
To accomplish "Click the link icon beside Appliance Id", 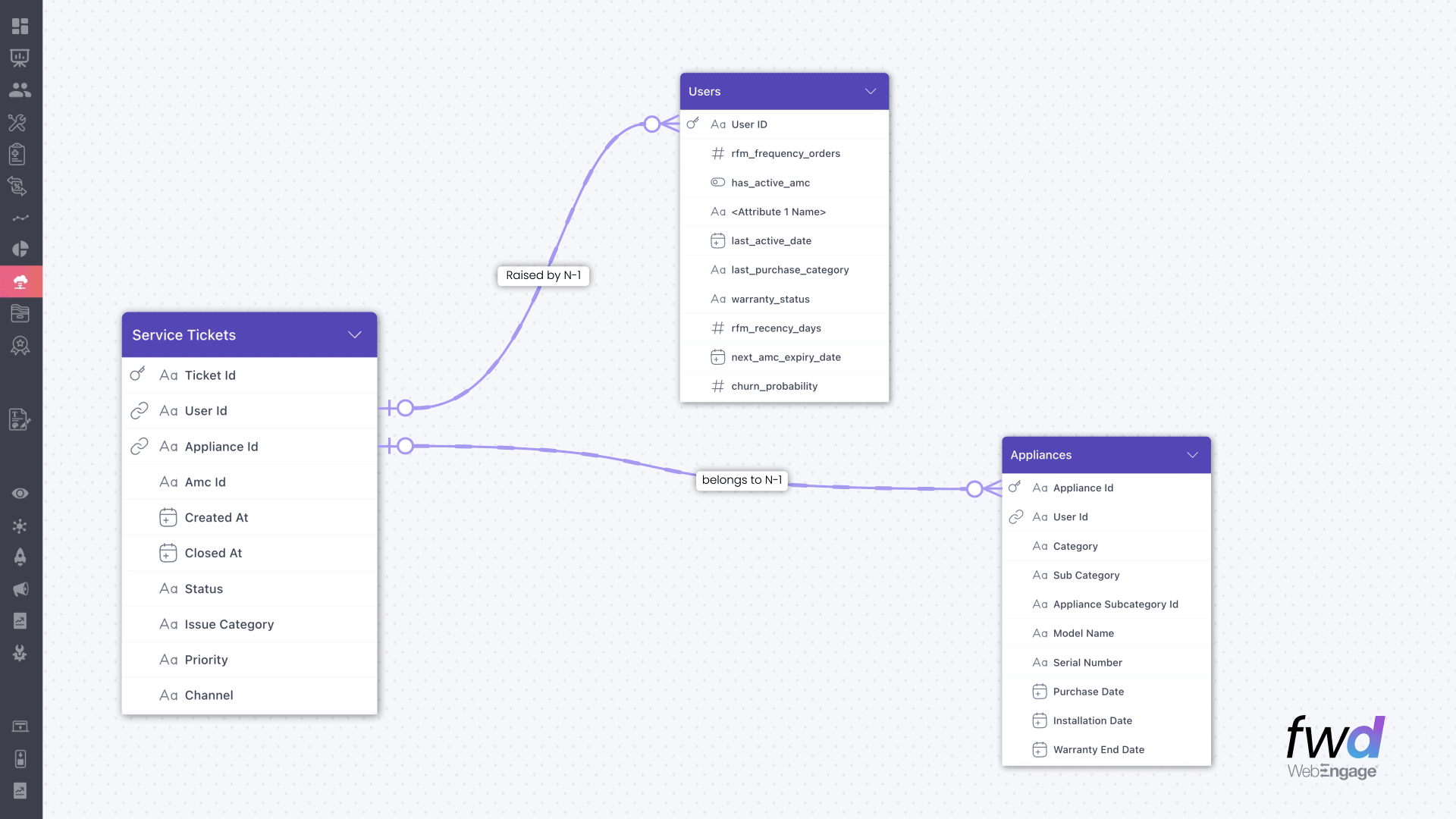I will (140, 447).
